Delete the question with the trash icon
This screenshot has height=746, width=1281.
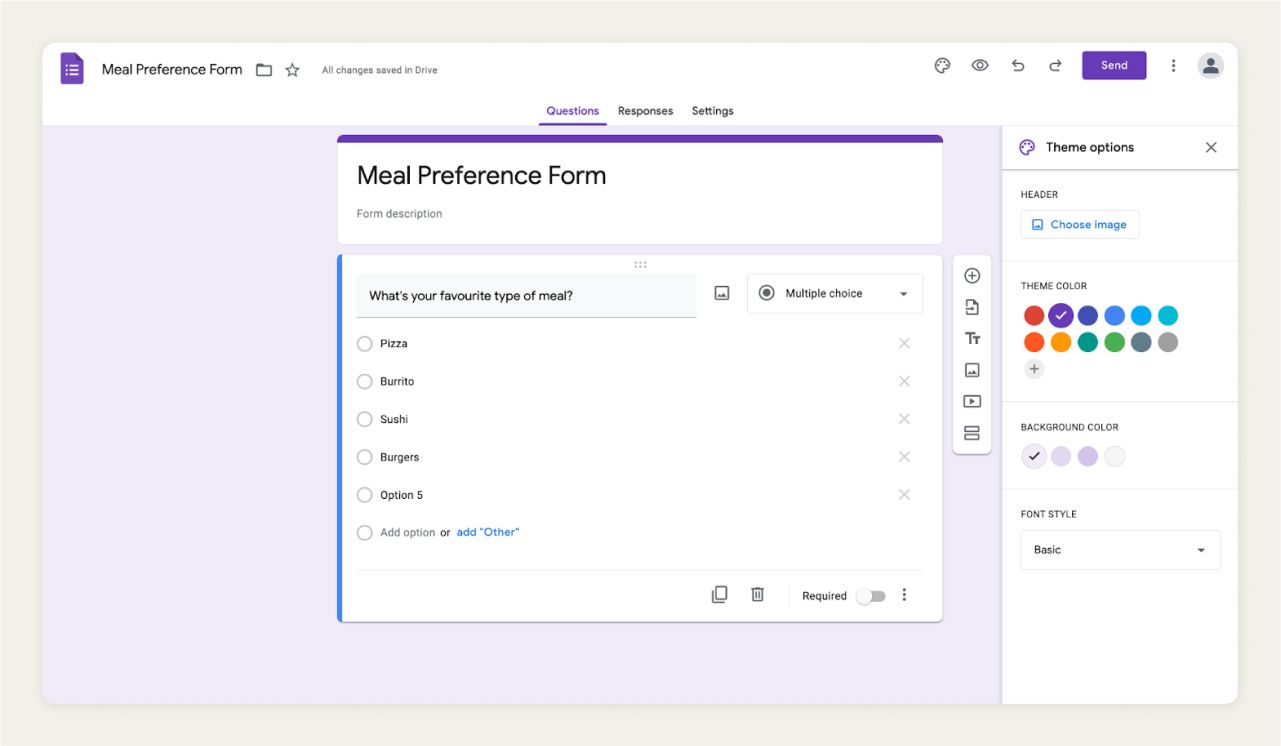pyautogui.click(x=757, y=594)
